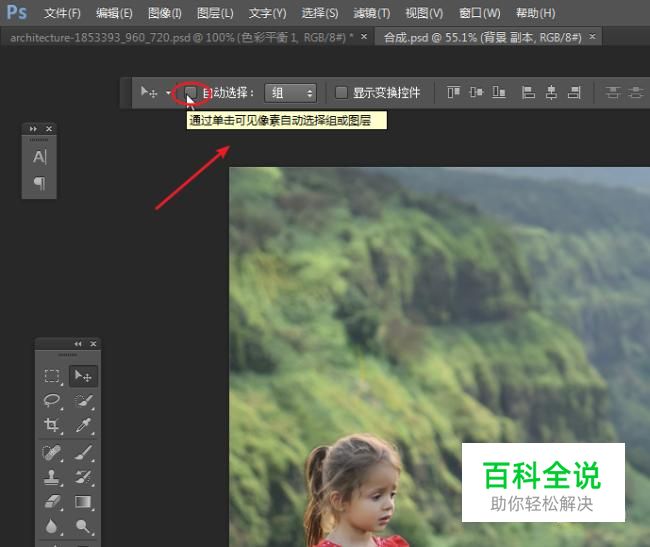This screenshot has width=650, height=547.
Task: Select the History Brush tool
Action: (83, 477)
